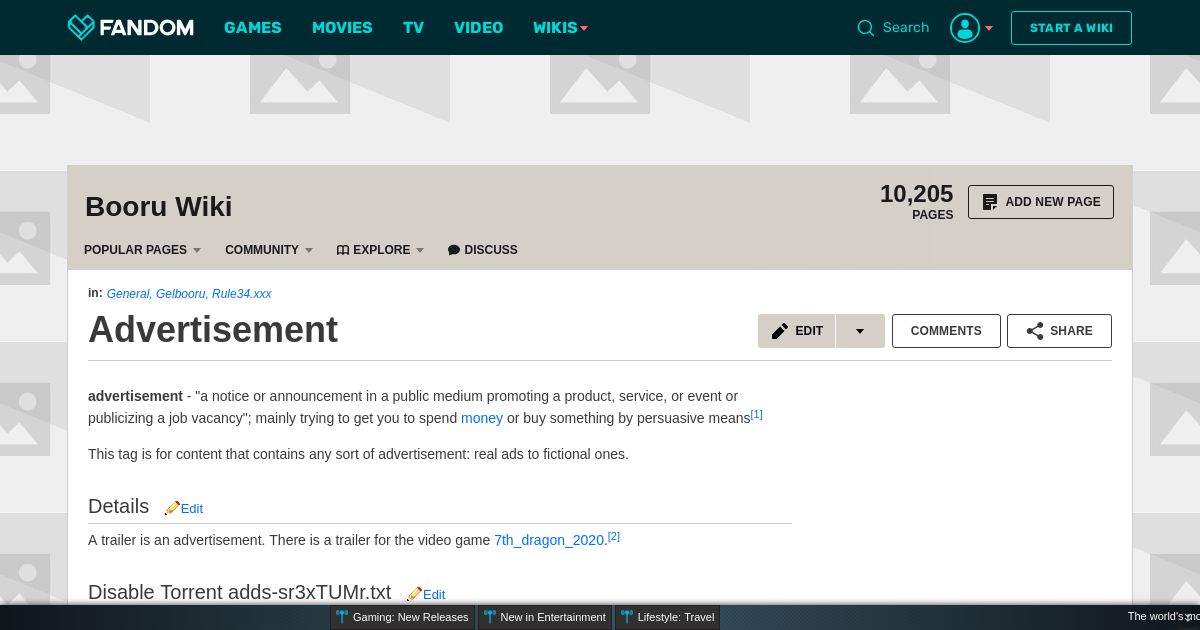This screenshot has height=630, width=1200.
Task: Click pencil icon beside Details heading
Action: tap(172, 508)
